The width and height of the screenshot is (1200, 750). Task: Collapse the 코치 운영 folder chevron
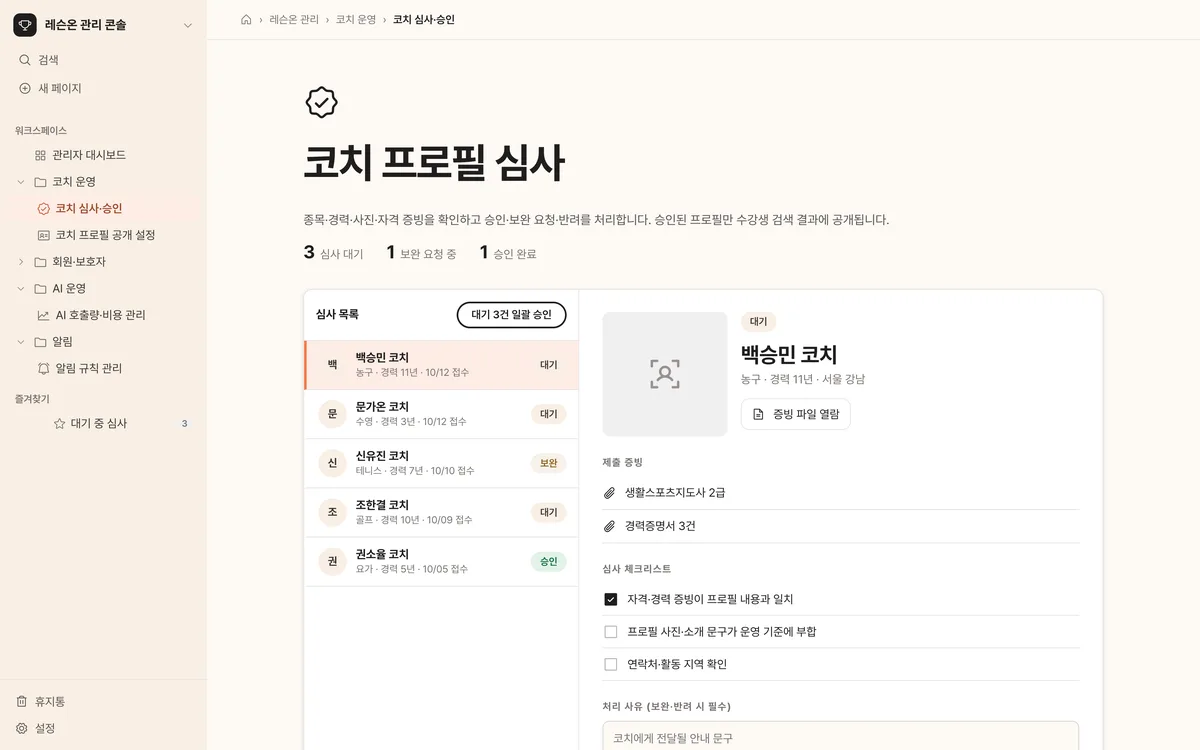(21, 182)
